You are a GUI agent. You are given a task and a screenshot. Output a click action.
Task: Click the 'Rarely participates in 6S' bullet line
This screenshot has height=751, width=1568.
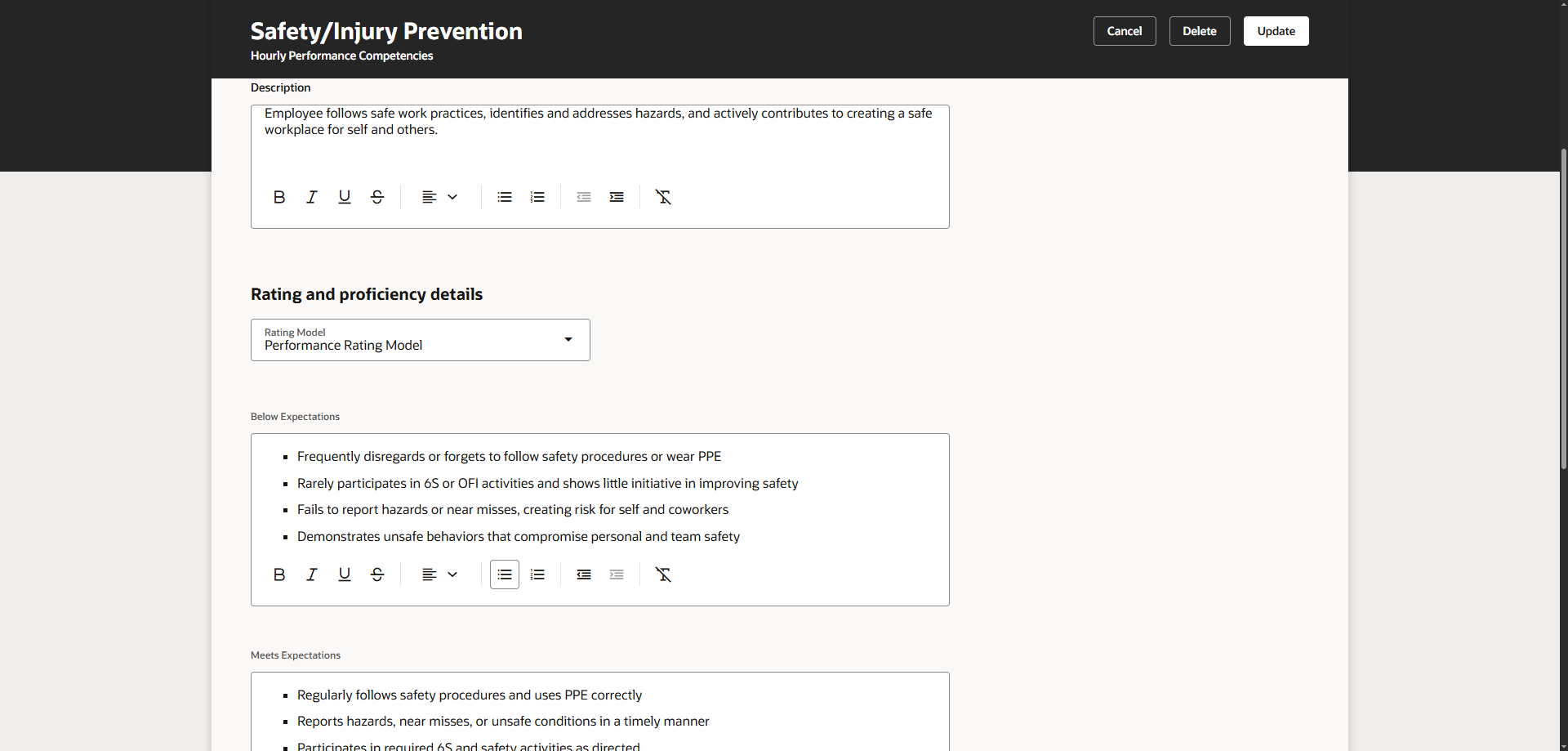pyautogui.click(x=548, y=484)
